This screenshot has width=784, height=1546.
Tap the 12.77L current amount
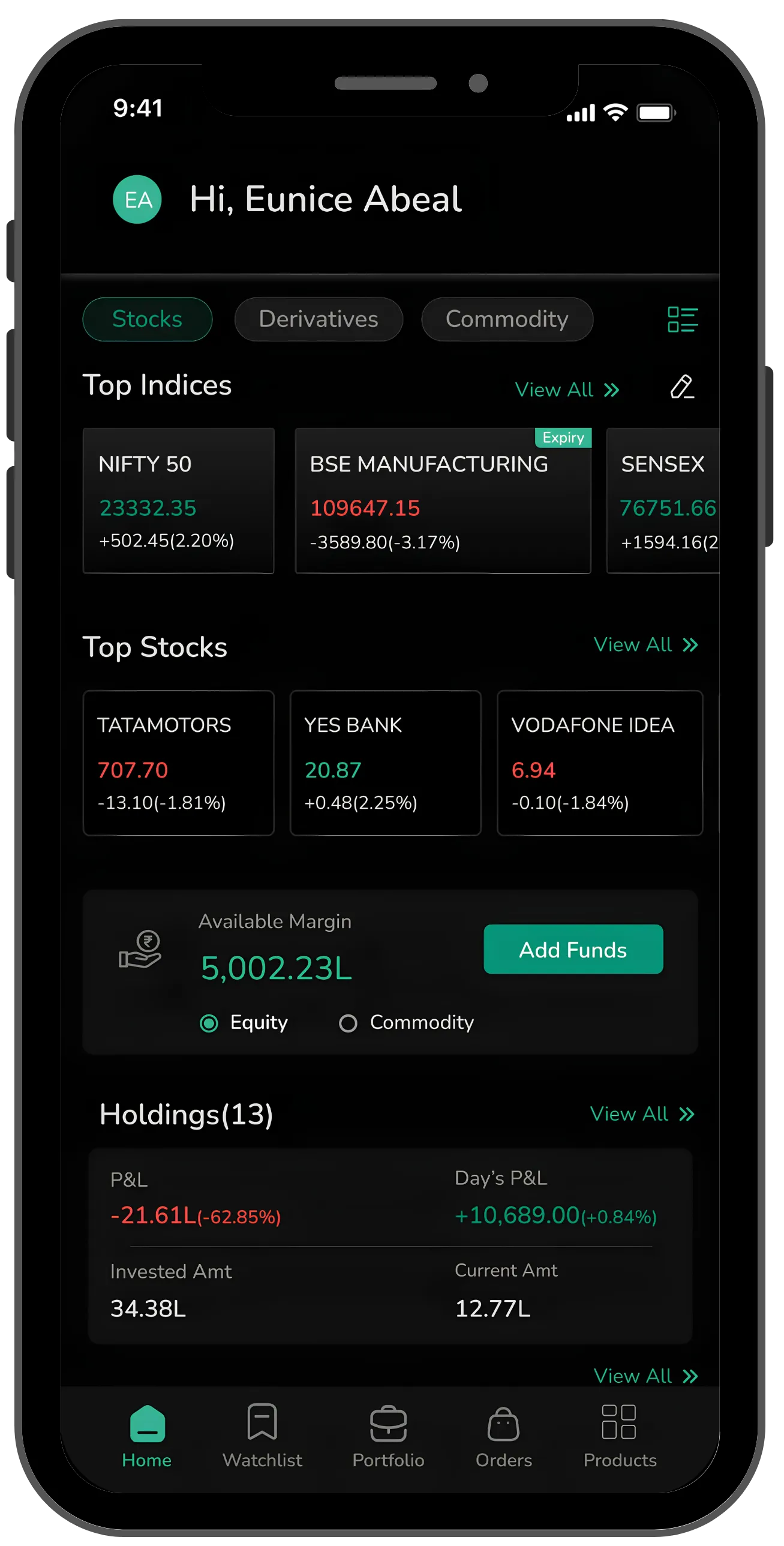(492, 1309)
